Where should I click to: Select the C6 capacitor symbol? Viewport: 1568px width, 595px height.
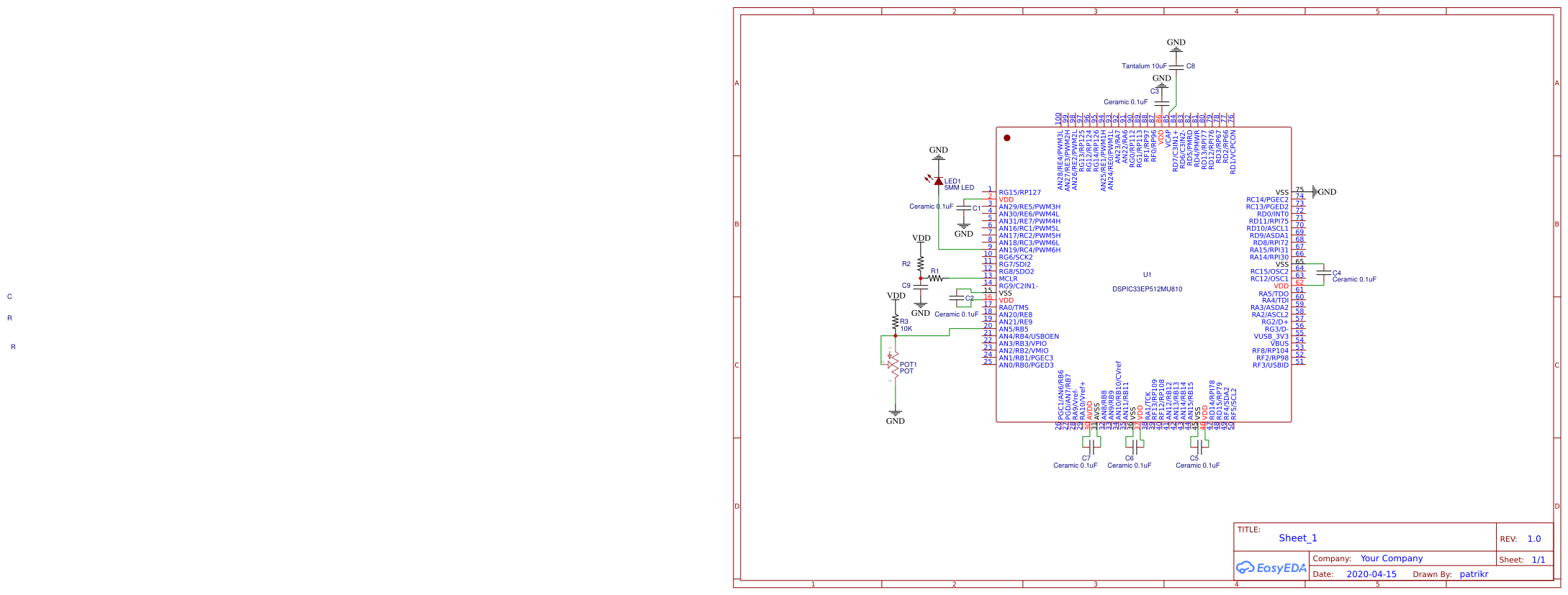point(1134,446)
